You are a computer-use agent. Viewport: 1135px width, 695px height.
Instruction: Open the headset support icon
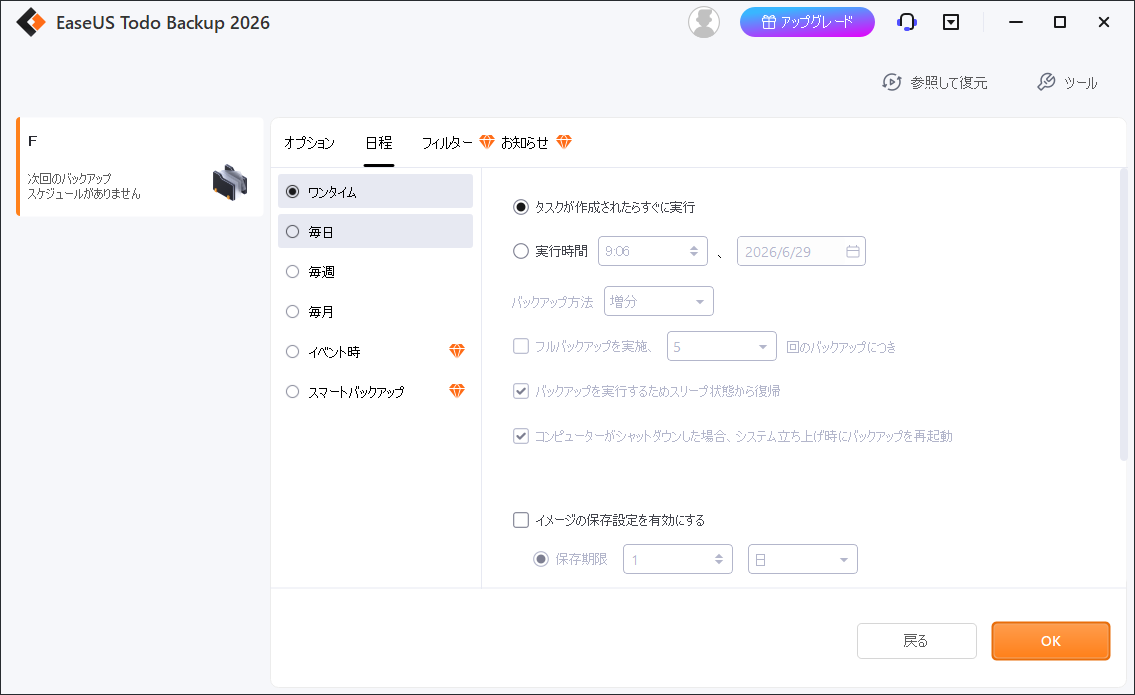pyautogui.click(x=906, y=22)
